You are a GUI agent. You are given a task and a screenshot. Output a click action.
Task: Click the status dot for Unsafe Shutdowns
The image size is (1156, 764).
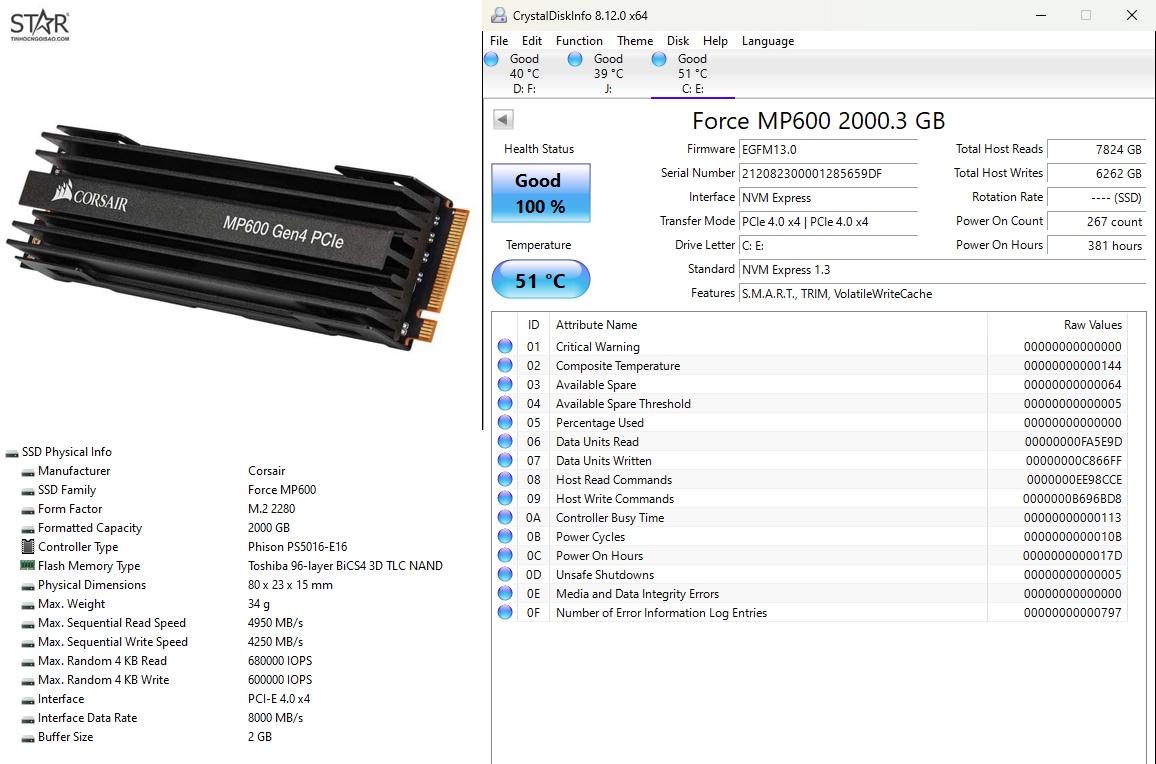click(x=505, y=574)
